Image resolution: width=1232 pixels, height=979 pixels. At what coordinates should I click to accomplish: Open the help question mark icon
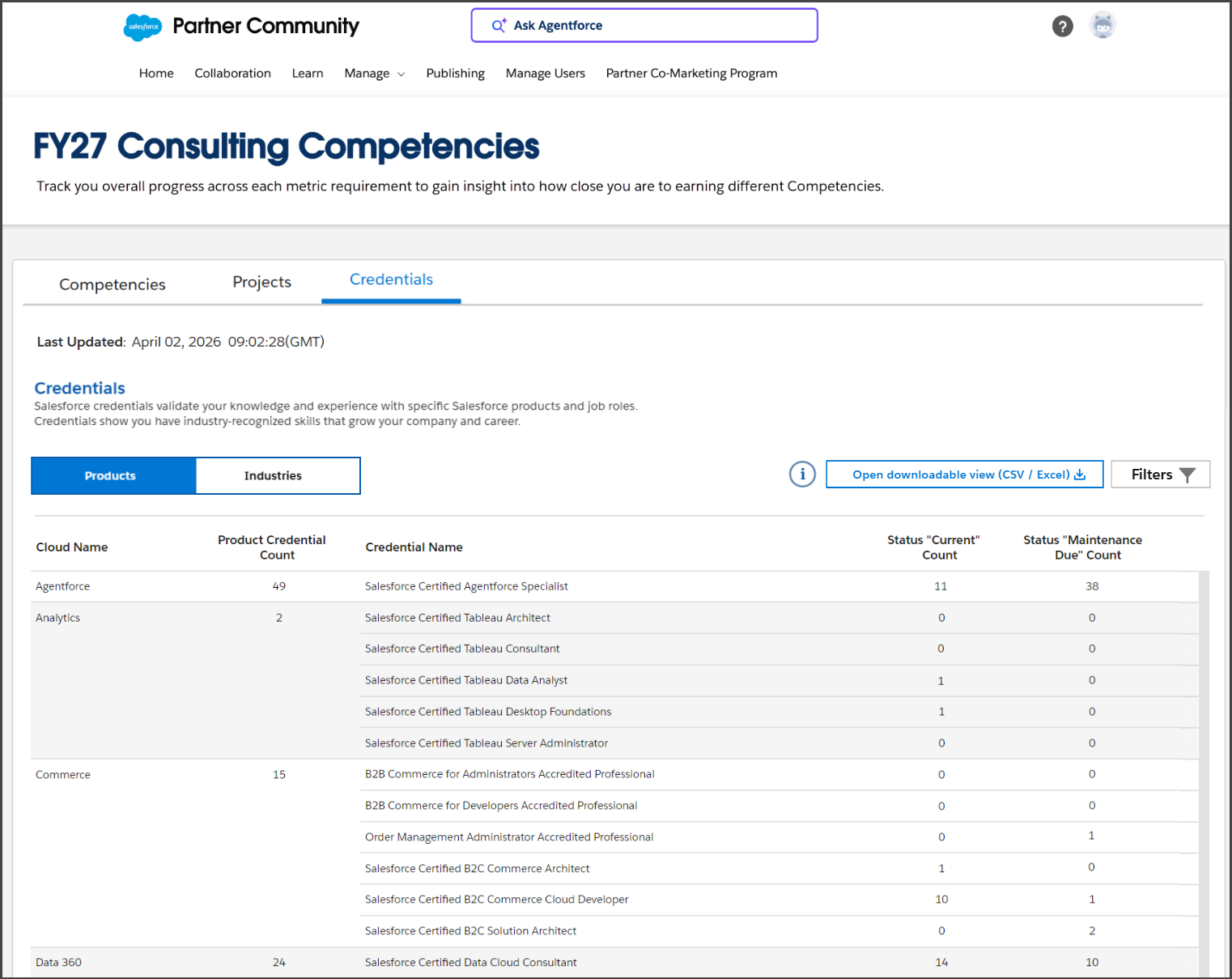tap(1062, 26)
